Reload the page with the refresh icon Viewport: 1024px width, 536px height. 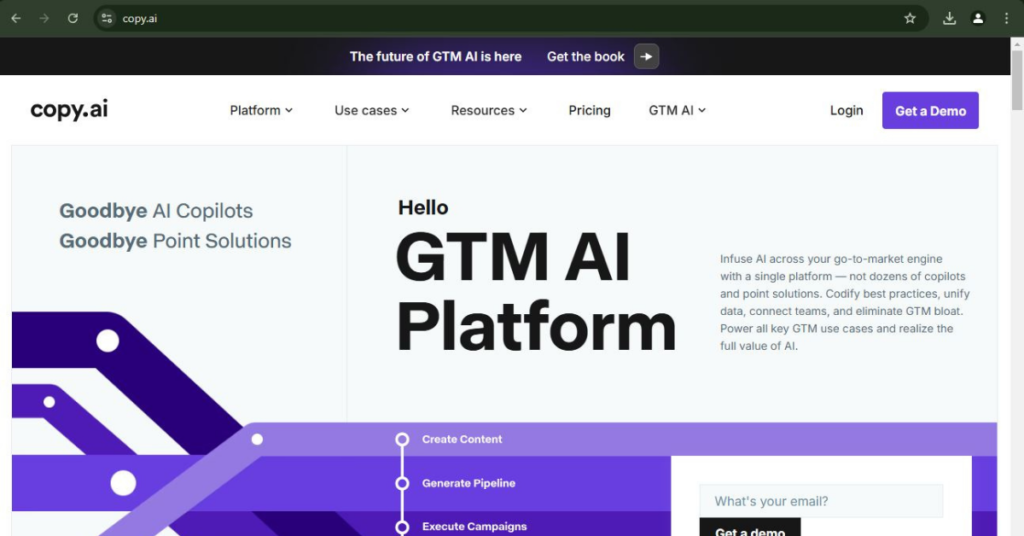pyautogui.click(x=72, y=18)
